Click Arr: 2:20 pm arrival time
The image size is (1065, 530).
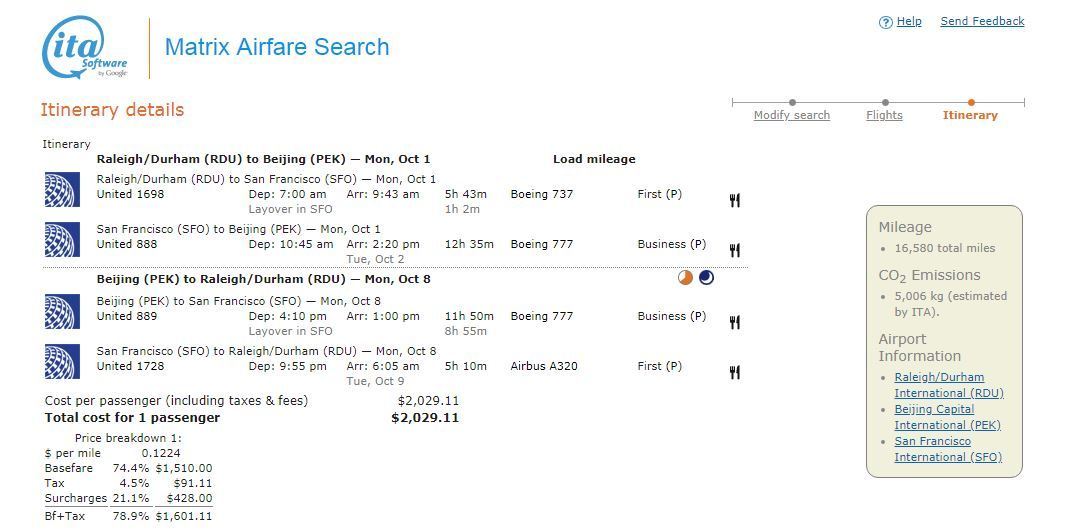(383, 244)
